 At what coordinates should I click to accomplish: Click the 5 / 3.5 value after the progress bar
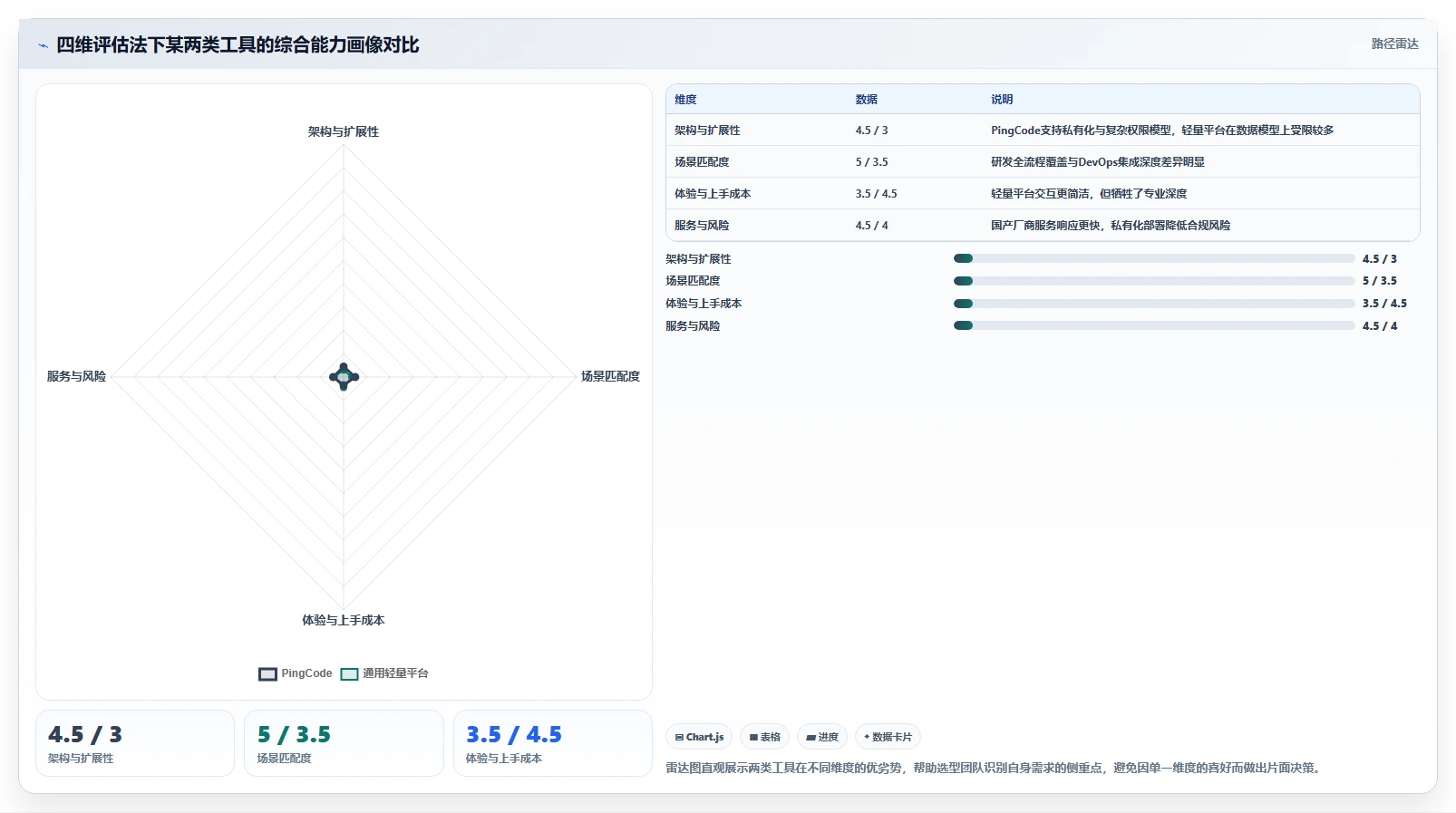point(1380,281)
